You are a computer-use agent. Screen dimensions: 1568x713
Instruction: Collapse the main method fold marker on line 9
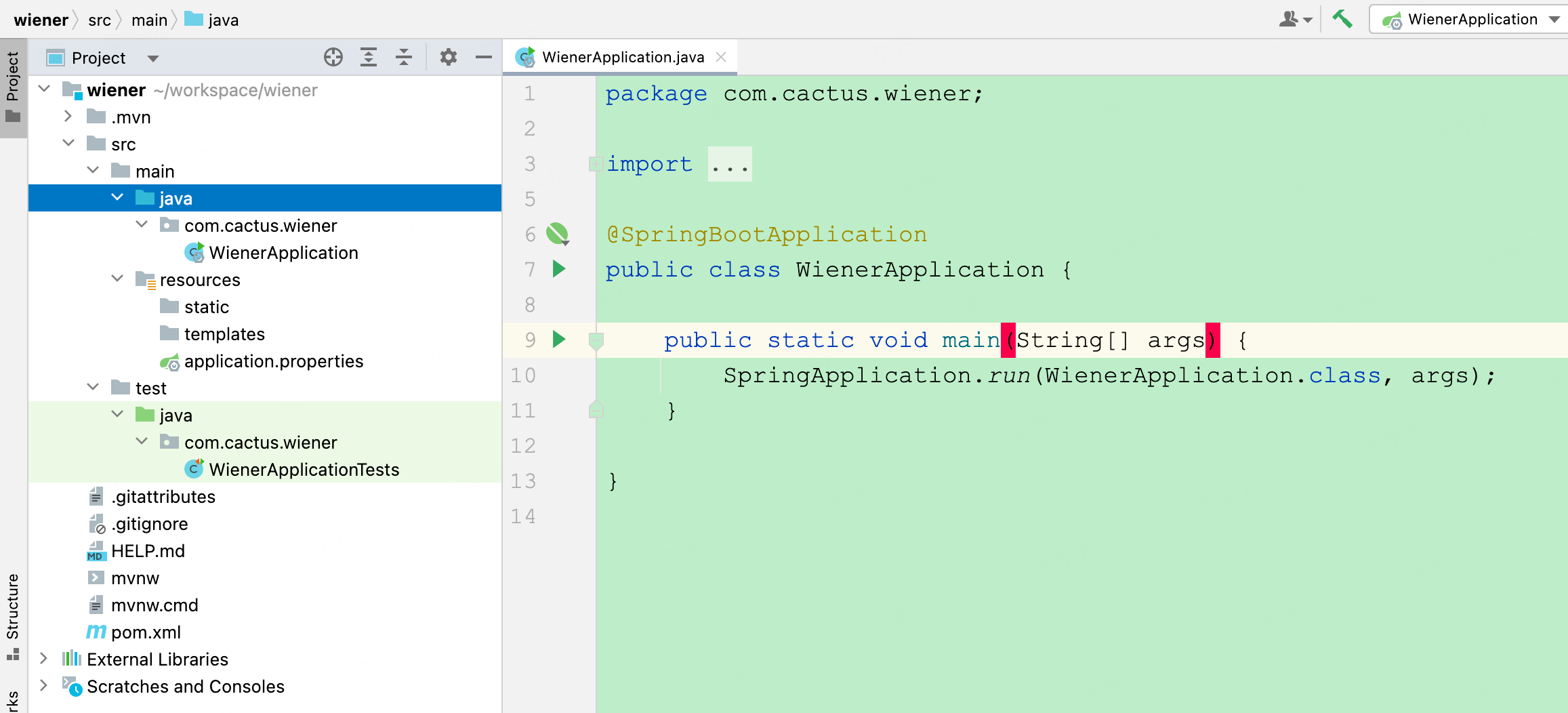pos(596,341)
